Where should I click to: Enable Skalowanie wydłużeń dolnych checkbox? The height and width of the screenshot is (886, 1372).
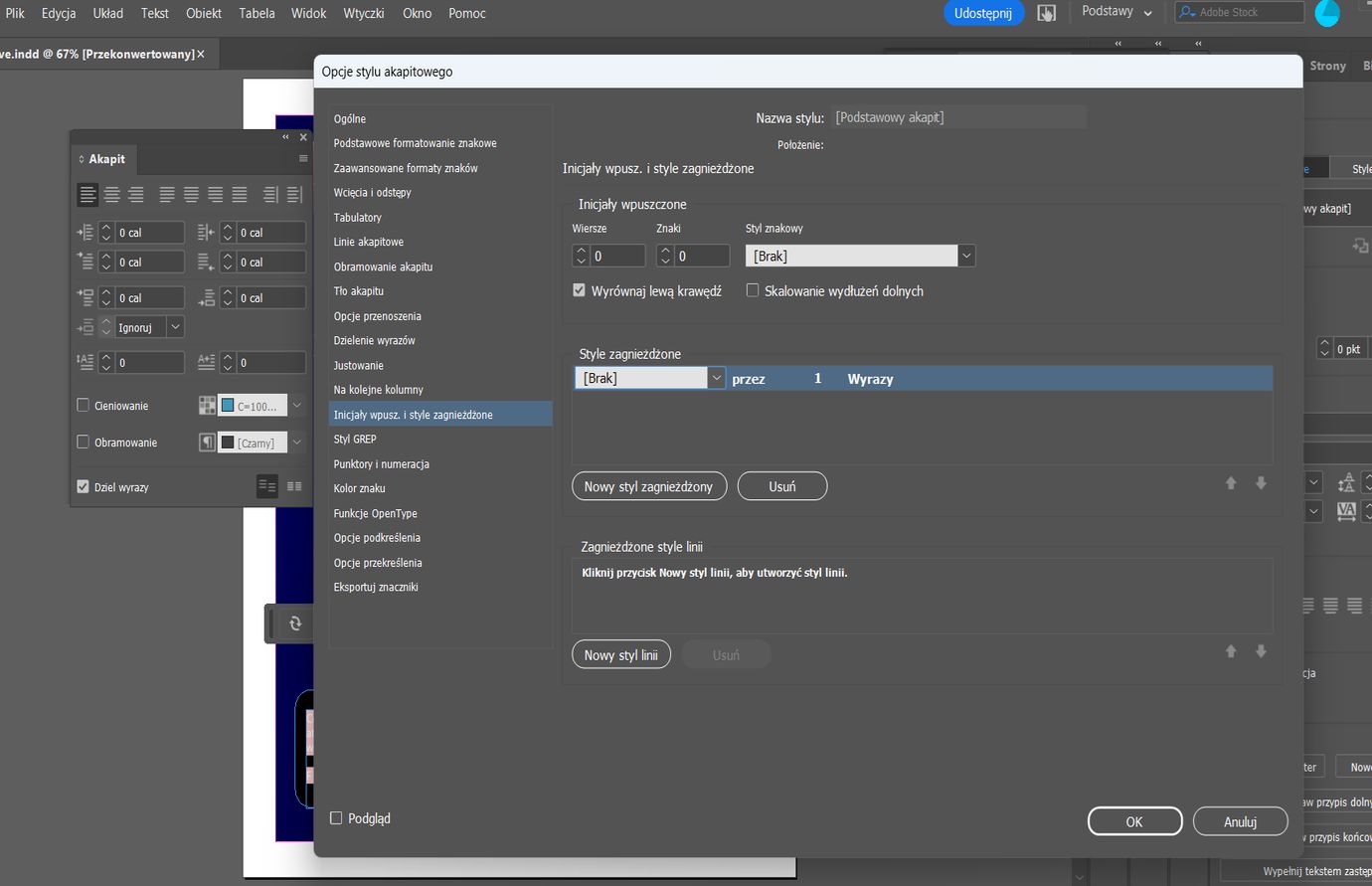coord(753,290)
